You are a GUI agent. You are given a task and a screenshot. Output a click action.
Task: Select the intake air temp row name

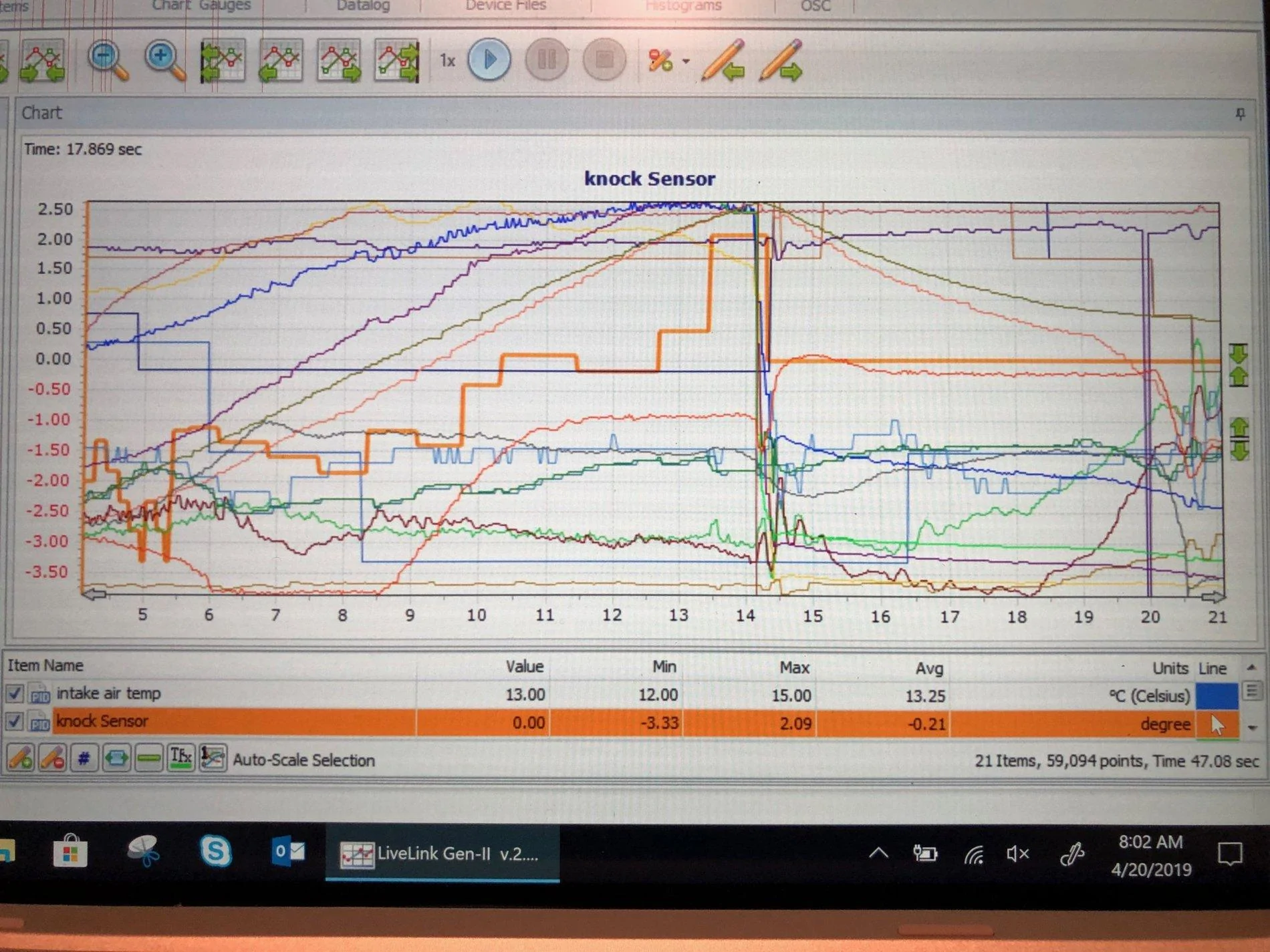108,693
